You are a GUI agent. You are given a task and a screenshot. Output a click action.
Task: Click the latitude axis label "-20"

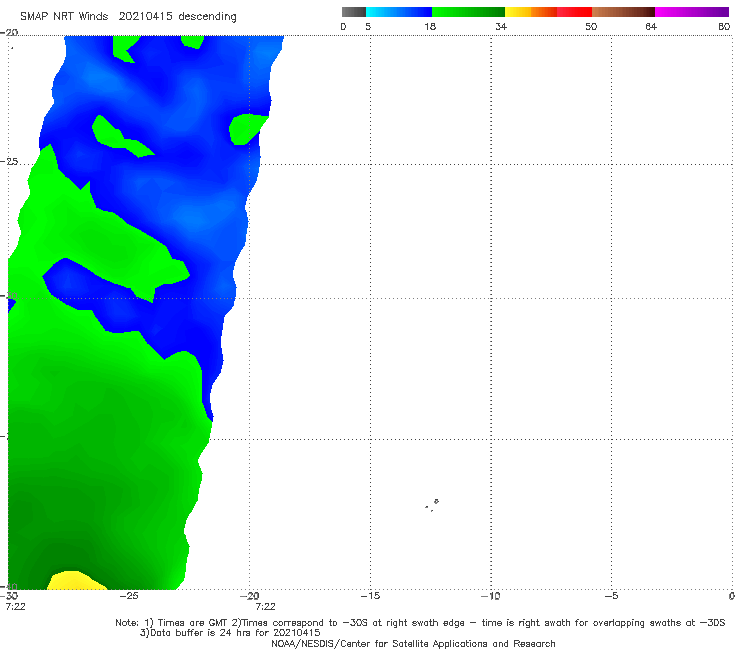click(x=9, y=32)
